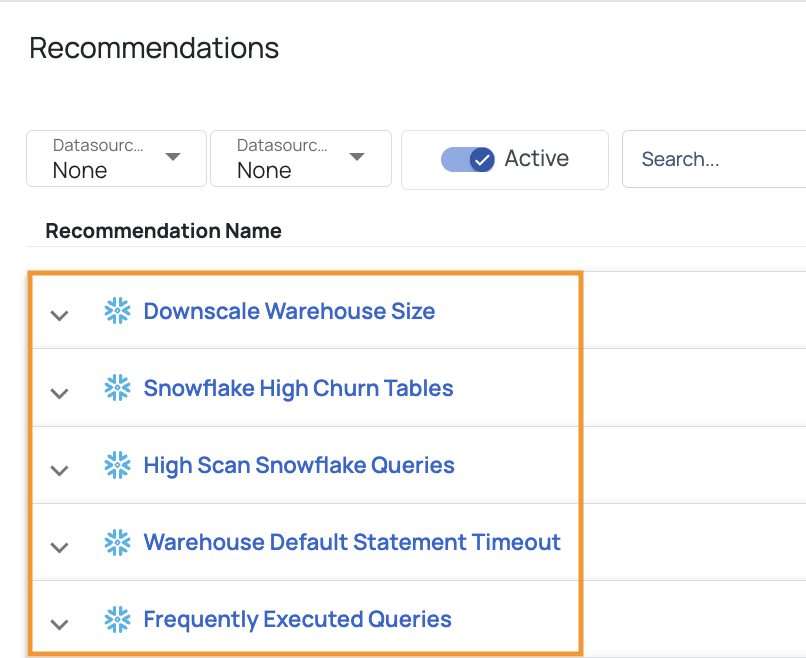Expand the Frequently Executed Queries chevron
Screen dimensions: 806x658
click(60, 625)
